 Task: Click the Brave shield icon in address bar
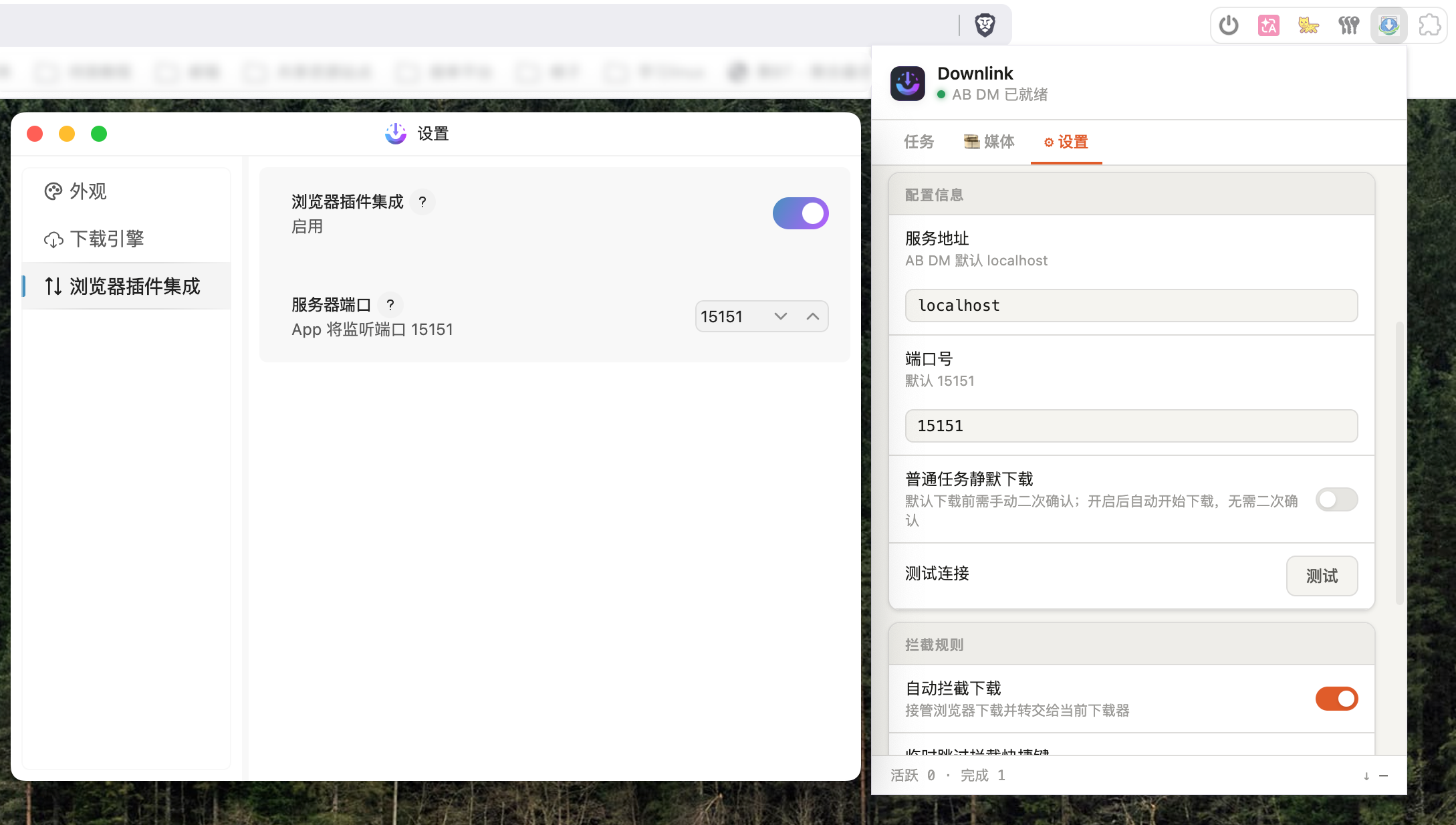point(985,25)
